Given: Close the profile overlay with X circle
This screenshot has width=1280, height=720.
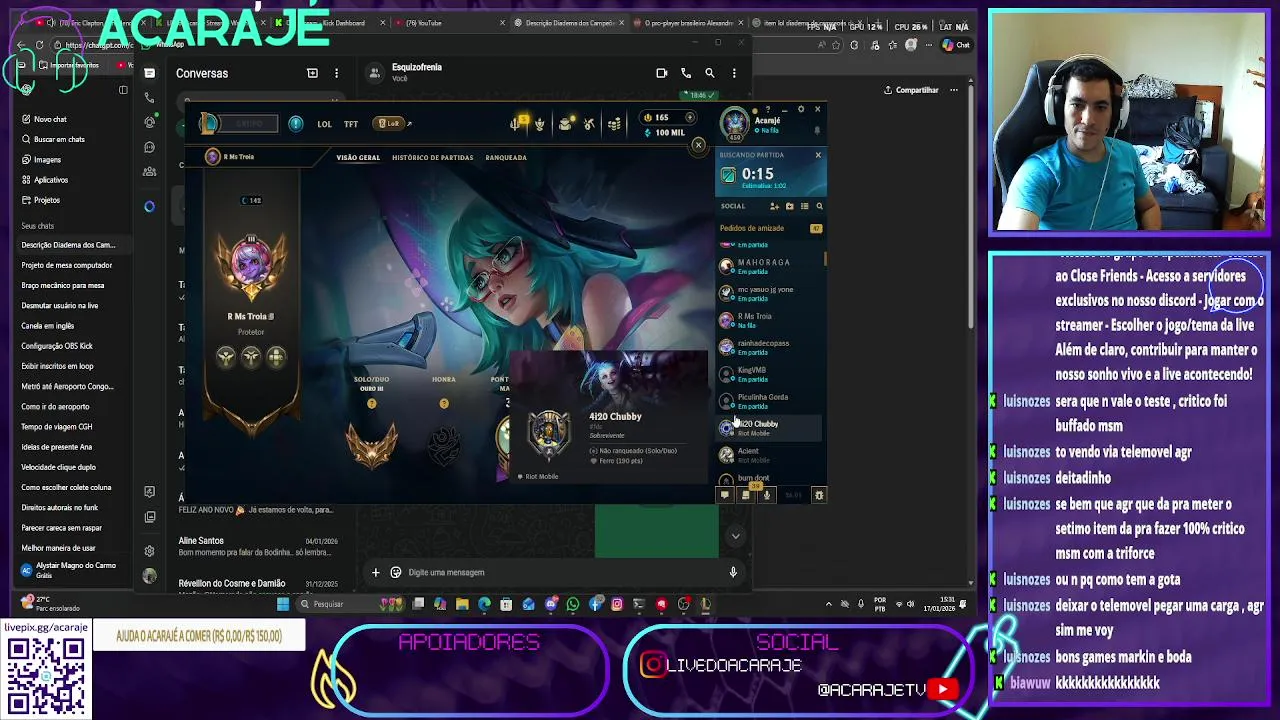Looking at the screenshot, I should coord(698,145).
